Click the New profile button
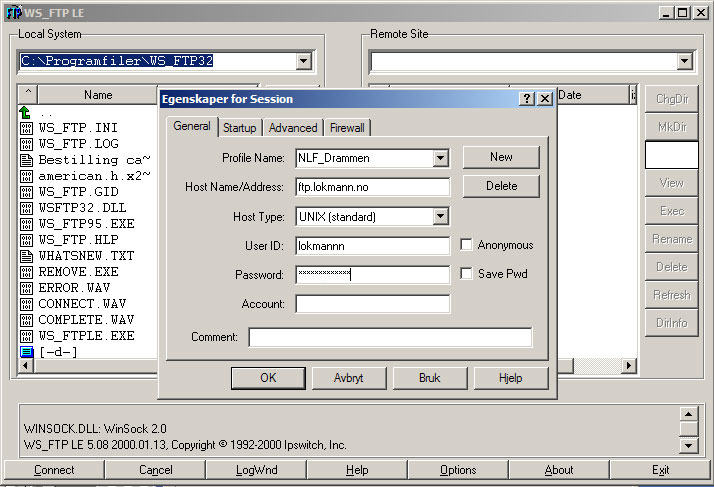This screenshot has height=487, width=714. coord(501,157)
